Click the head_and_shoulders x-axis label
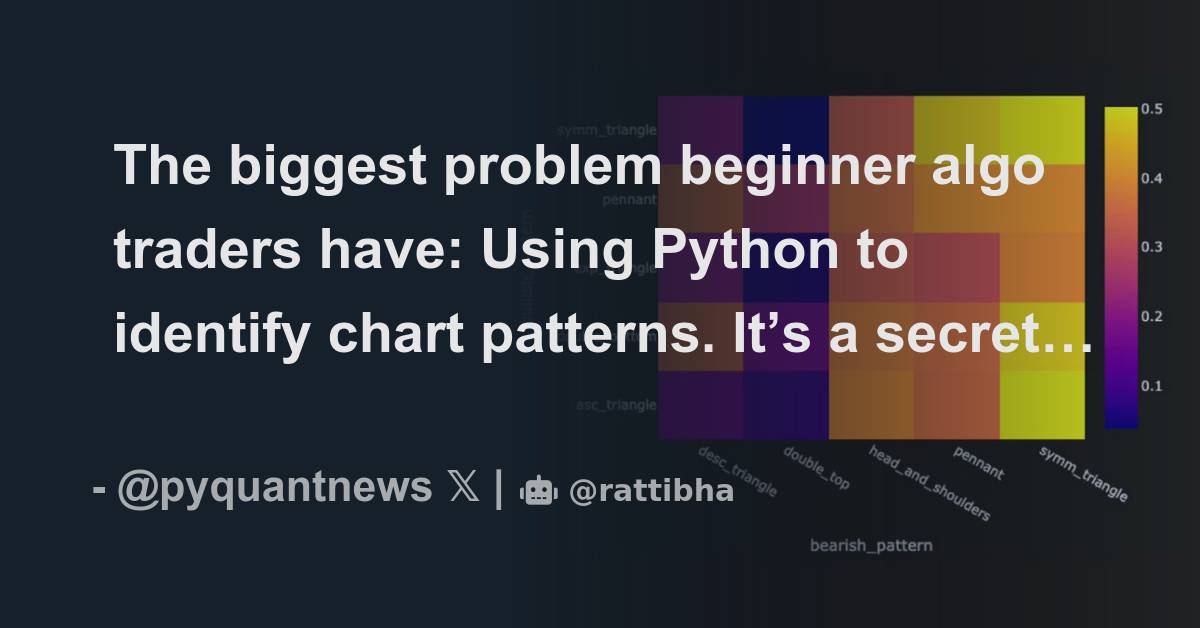Image resolution: width=1200 pixels, height=628 pixels. coord(929,483)
